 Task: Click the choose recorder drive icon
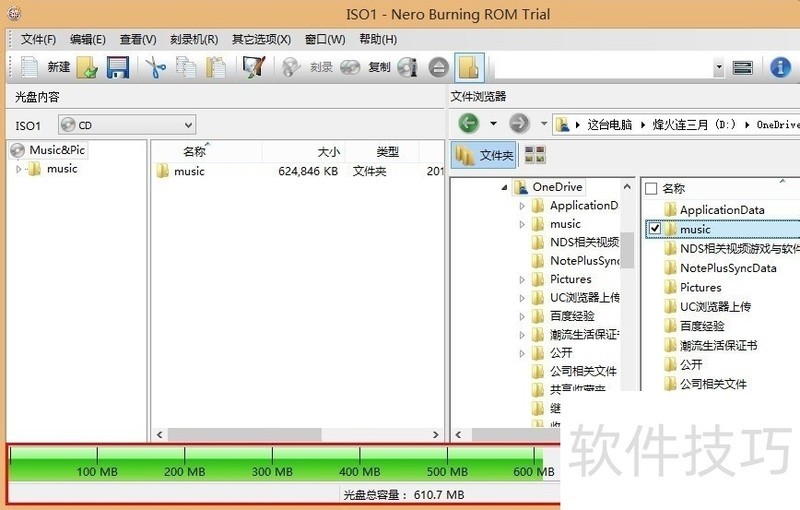point(742,67)
